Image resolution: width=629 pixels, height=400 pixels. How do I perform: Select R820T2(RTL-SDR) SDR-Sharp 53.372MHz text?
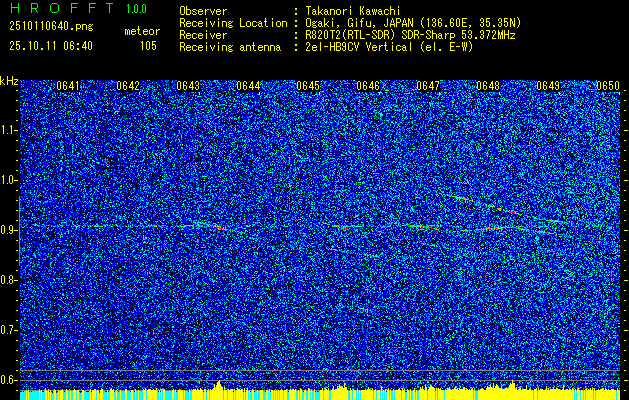pos(410,35)
